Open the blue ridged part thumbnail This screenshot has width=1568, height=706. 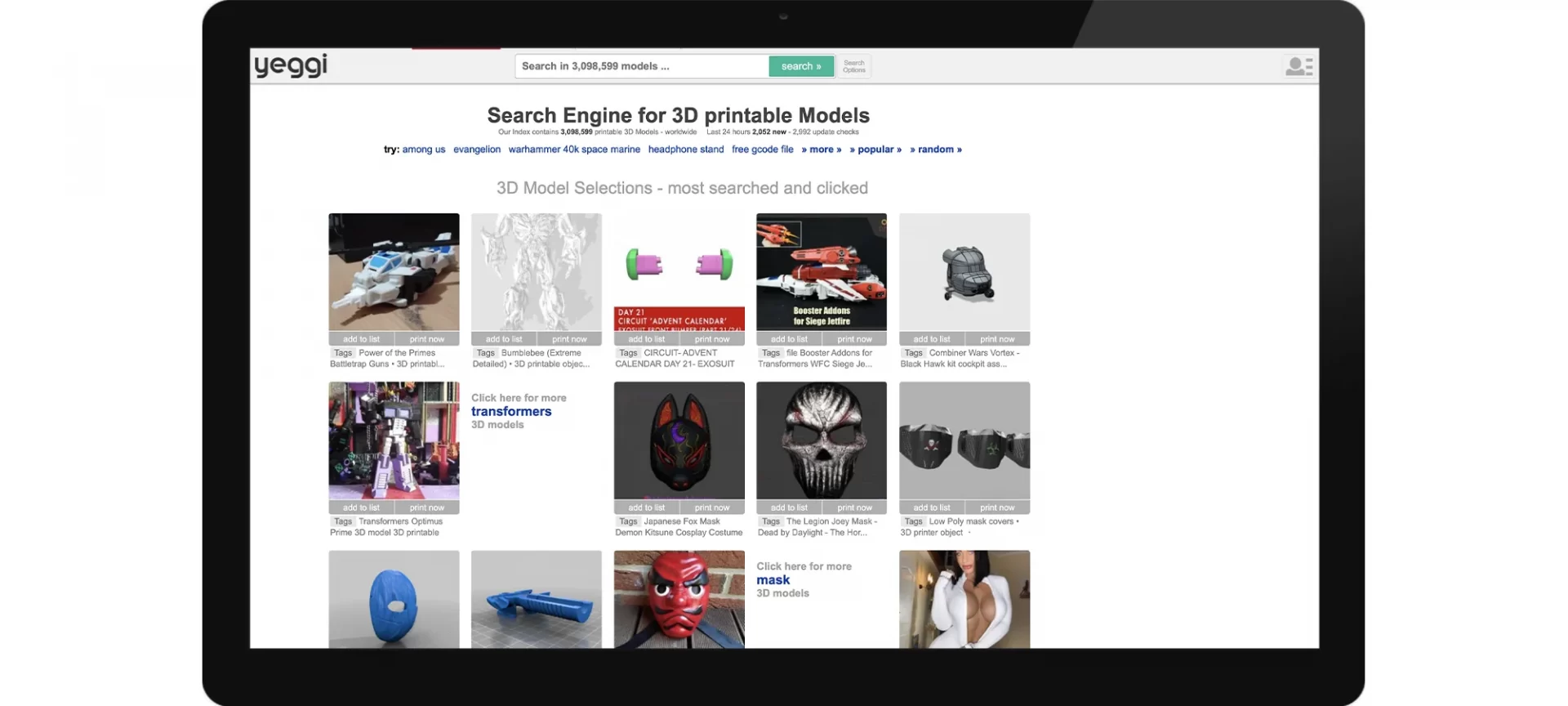click(537, 599)
